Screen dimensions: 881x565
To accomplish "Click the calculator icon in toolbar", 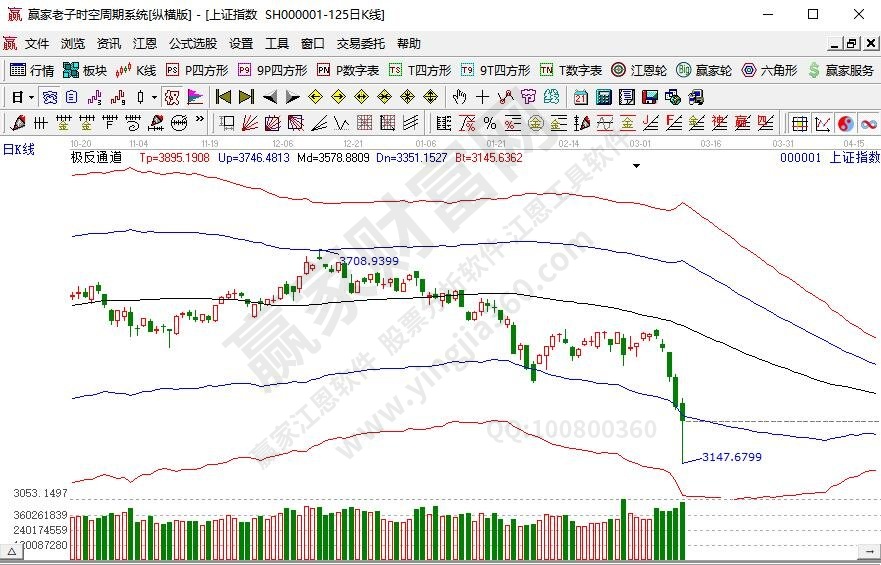I will click(x=604, y=97).
